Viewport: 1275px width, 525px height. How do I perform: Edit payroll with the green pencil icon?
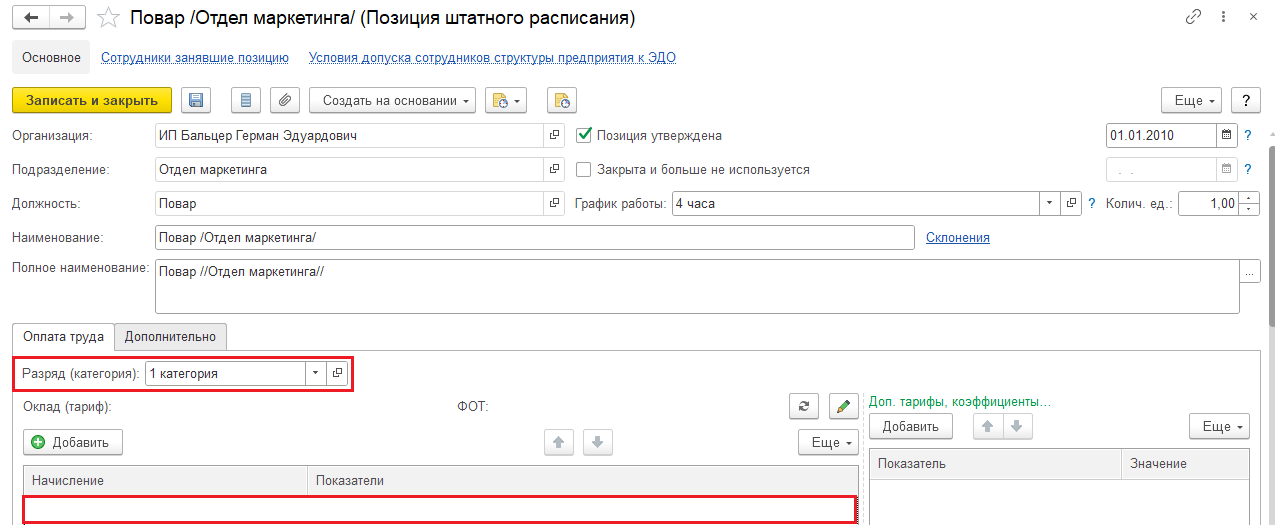click(x=844, y=405)
